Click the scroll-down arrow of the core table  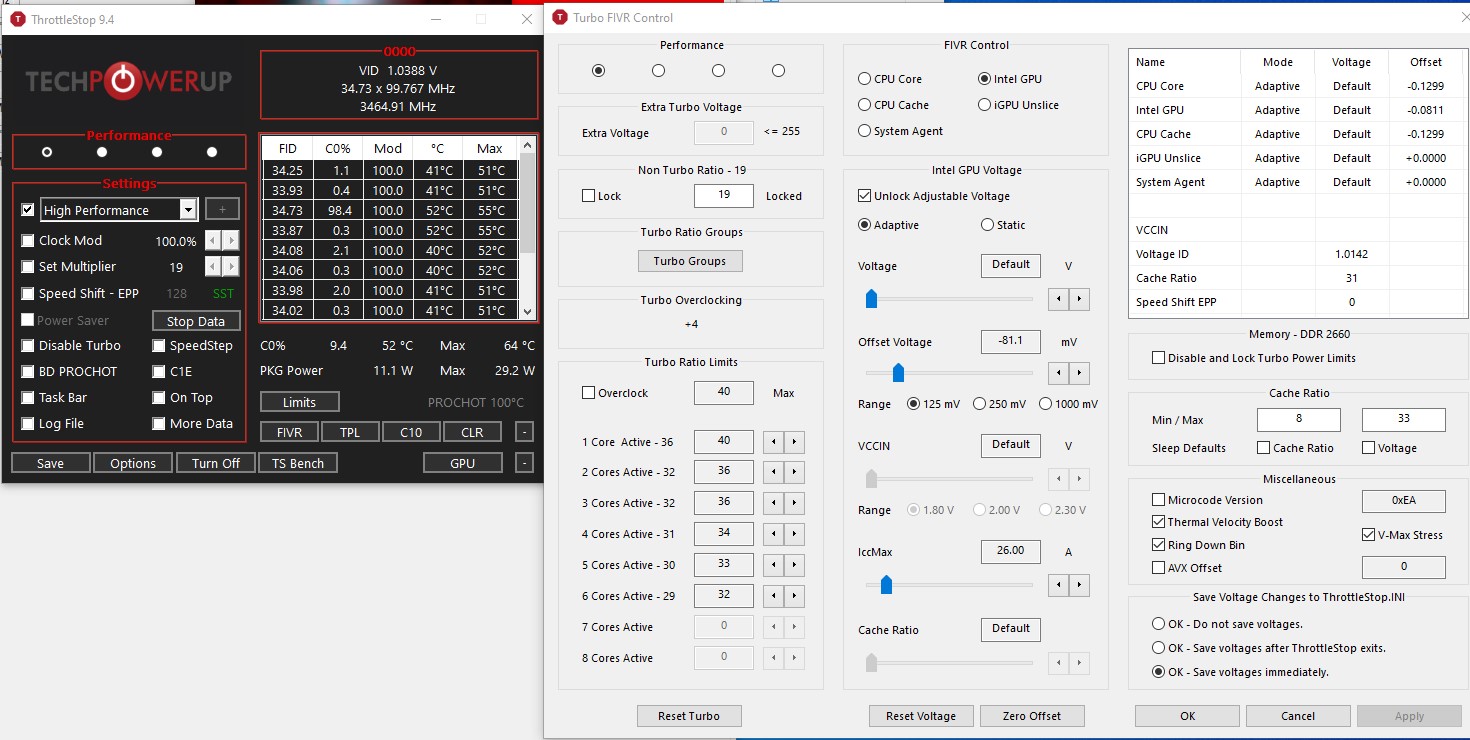[528, 311]
